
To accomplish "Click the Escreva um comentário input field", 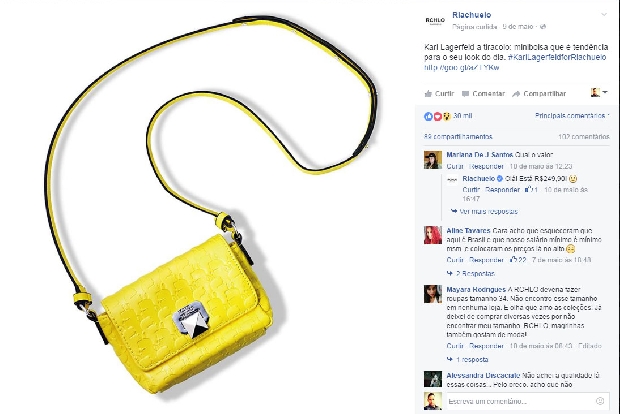I will click(528, 401).
